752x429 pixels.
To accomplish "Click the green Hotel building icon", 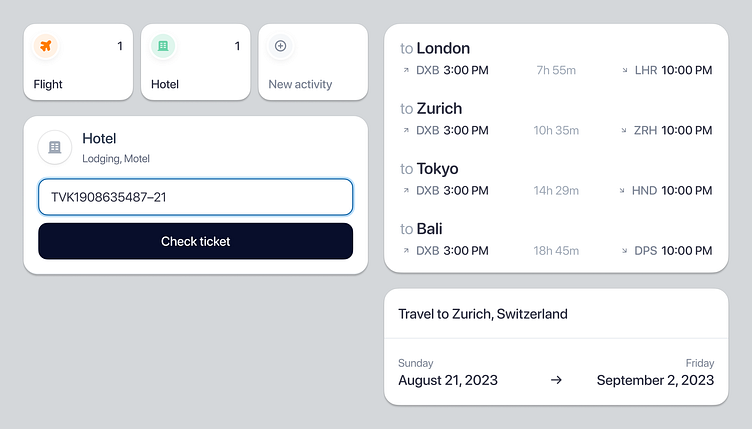I will [163, 46].
